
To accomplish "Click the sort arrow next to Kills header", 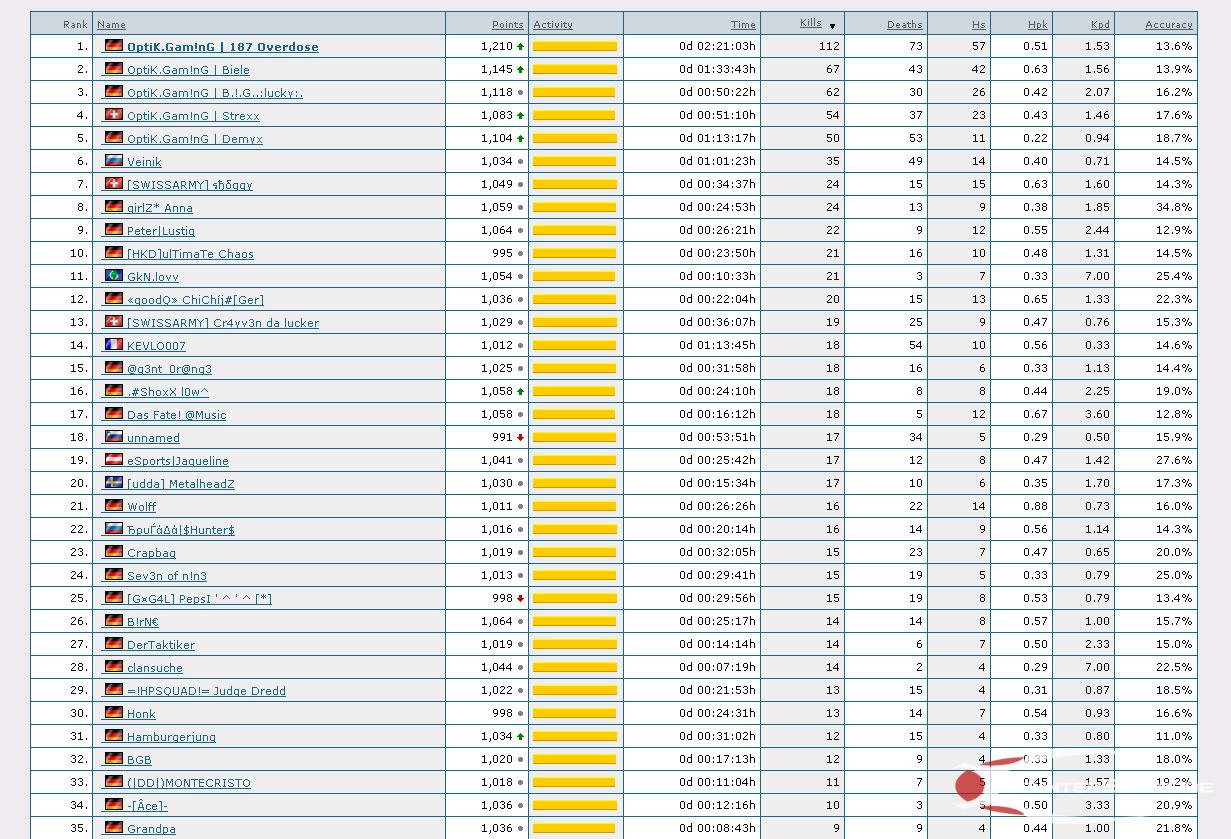I will [832, 26].
